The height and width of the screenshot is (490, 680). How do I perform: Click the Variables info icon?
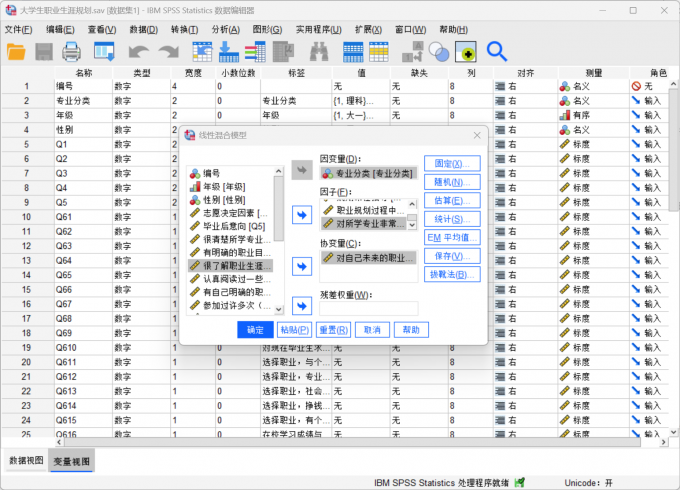pyautogui.click(x=255, y=52)
